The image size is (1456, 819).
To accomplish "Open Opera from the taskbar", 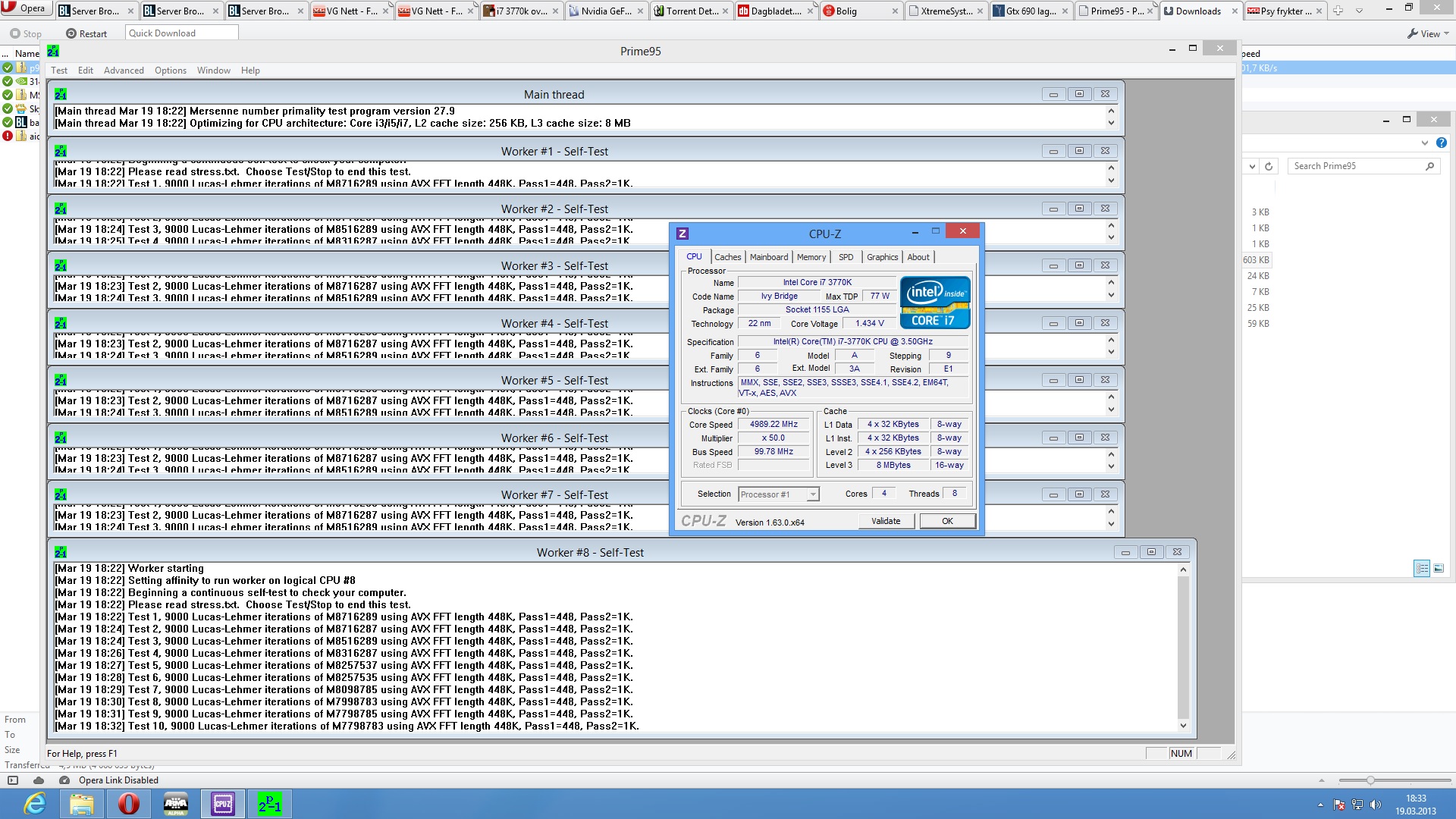I will (129, 804).
